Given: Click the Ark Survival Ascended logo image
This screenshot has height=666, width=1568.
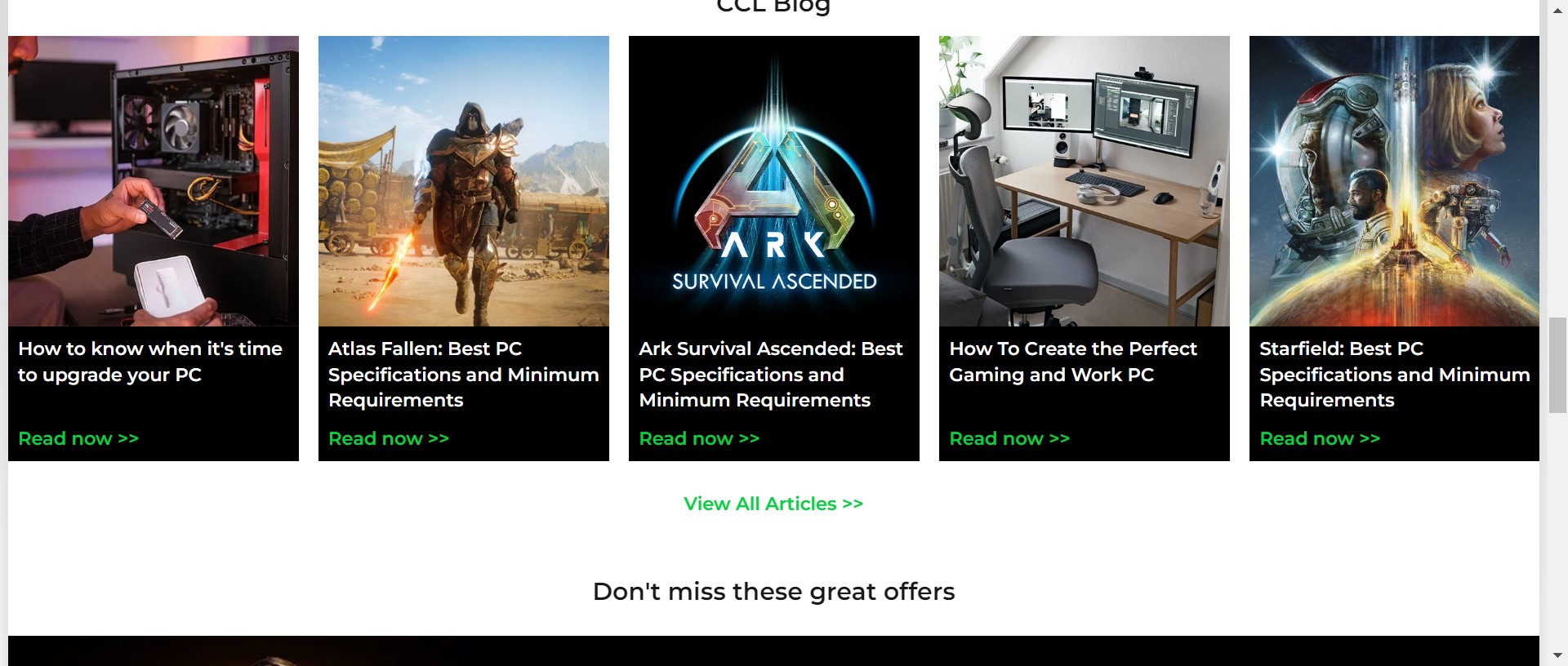Looking at the screenshot, I should tap(774, 181).
